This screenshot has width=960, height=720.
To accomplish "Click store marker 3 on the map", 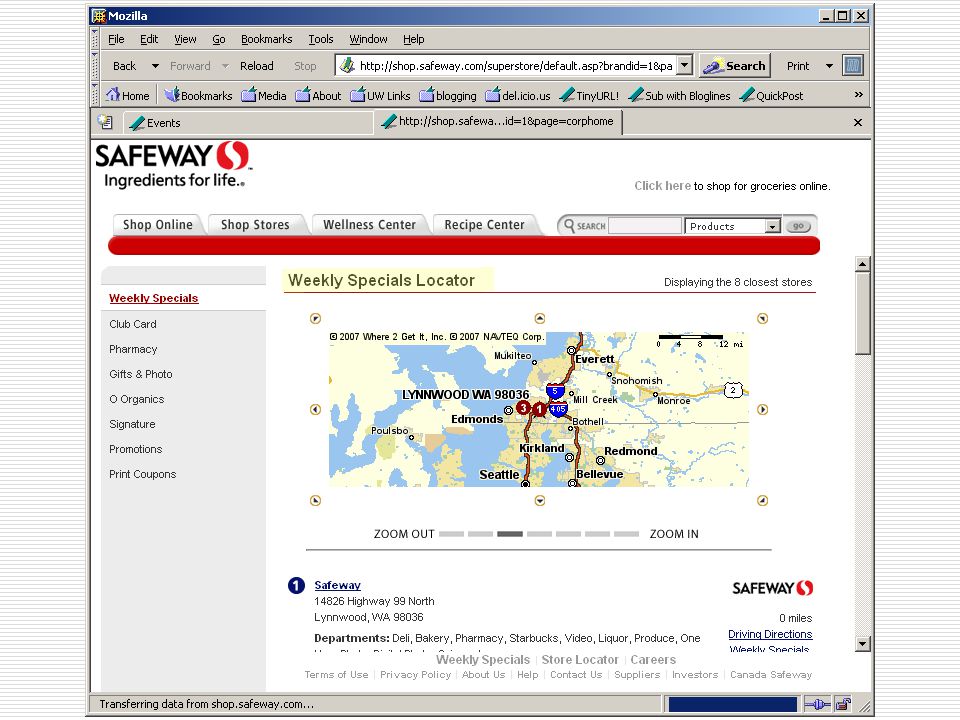I will 523,407.
